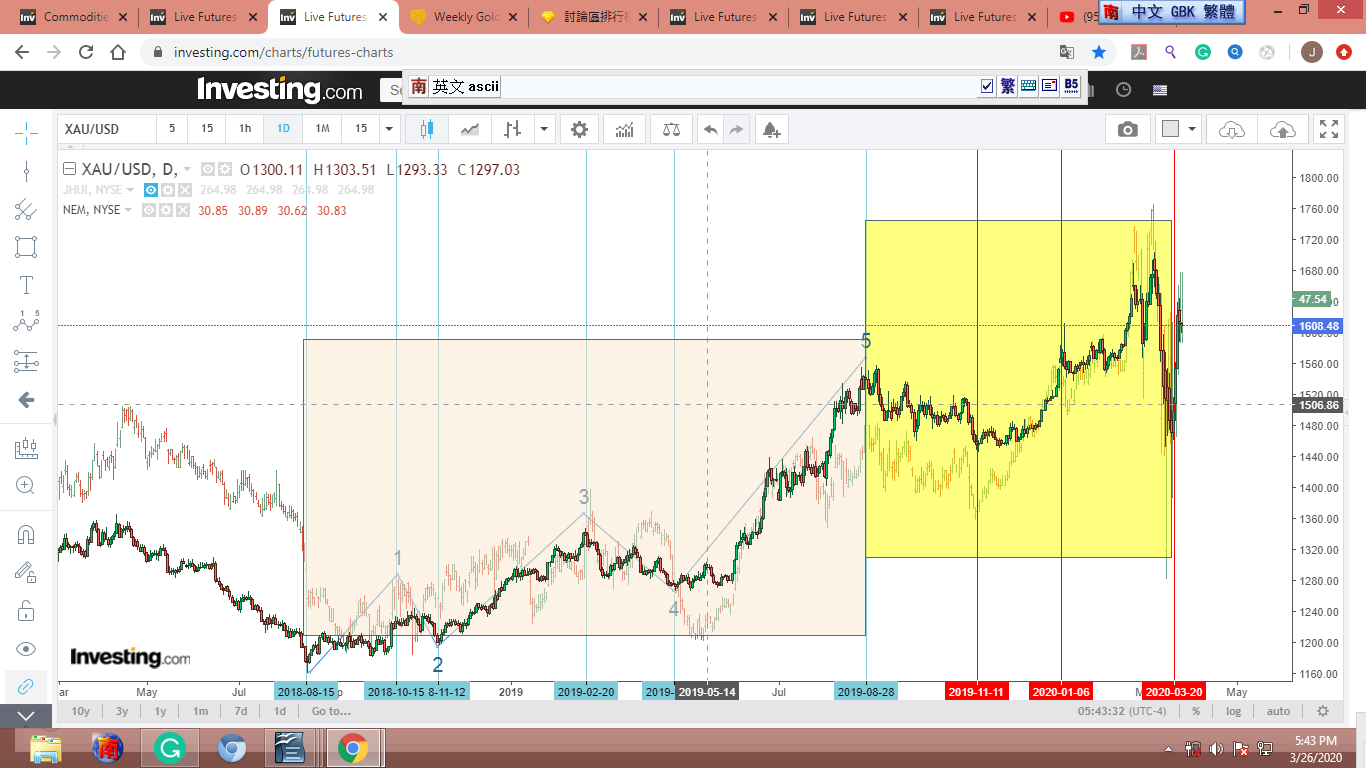
Task: Expand NEM, NYSE legend dropdown arrow
Action: [128, 210]
